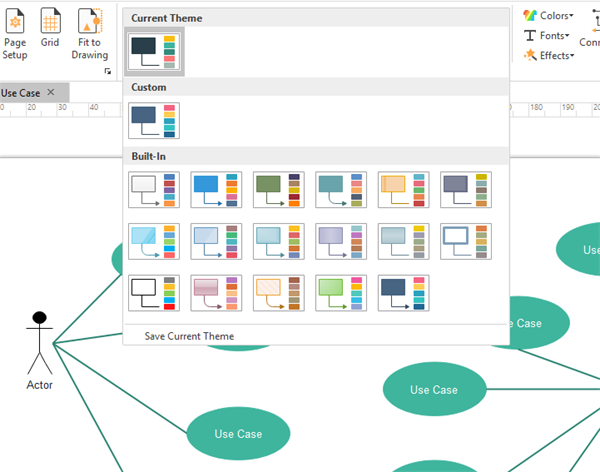Apply the Custom section theme
The height and width of the screenshot is (472, 600).
point(154,121)
